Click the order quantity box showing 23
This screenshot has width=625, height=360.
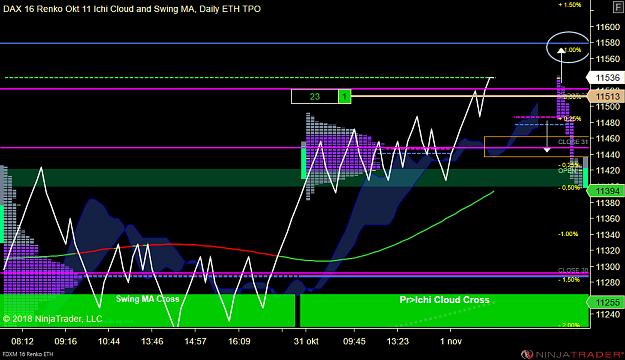315,96
